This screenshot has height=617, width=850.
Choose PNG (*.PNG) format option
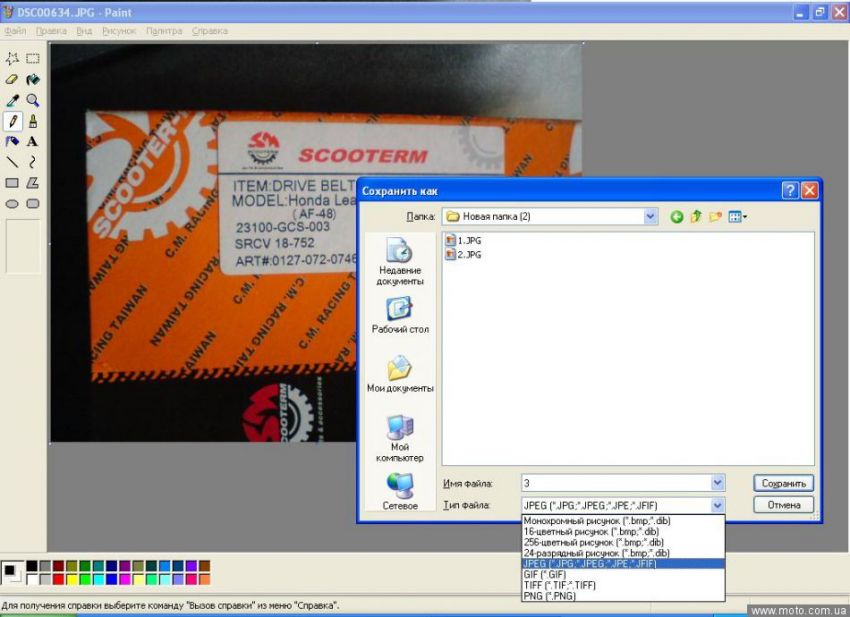pos(623,596)
